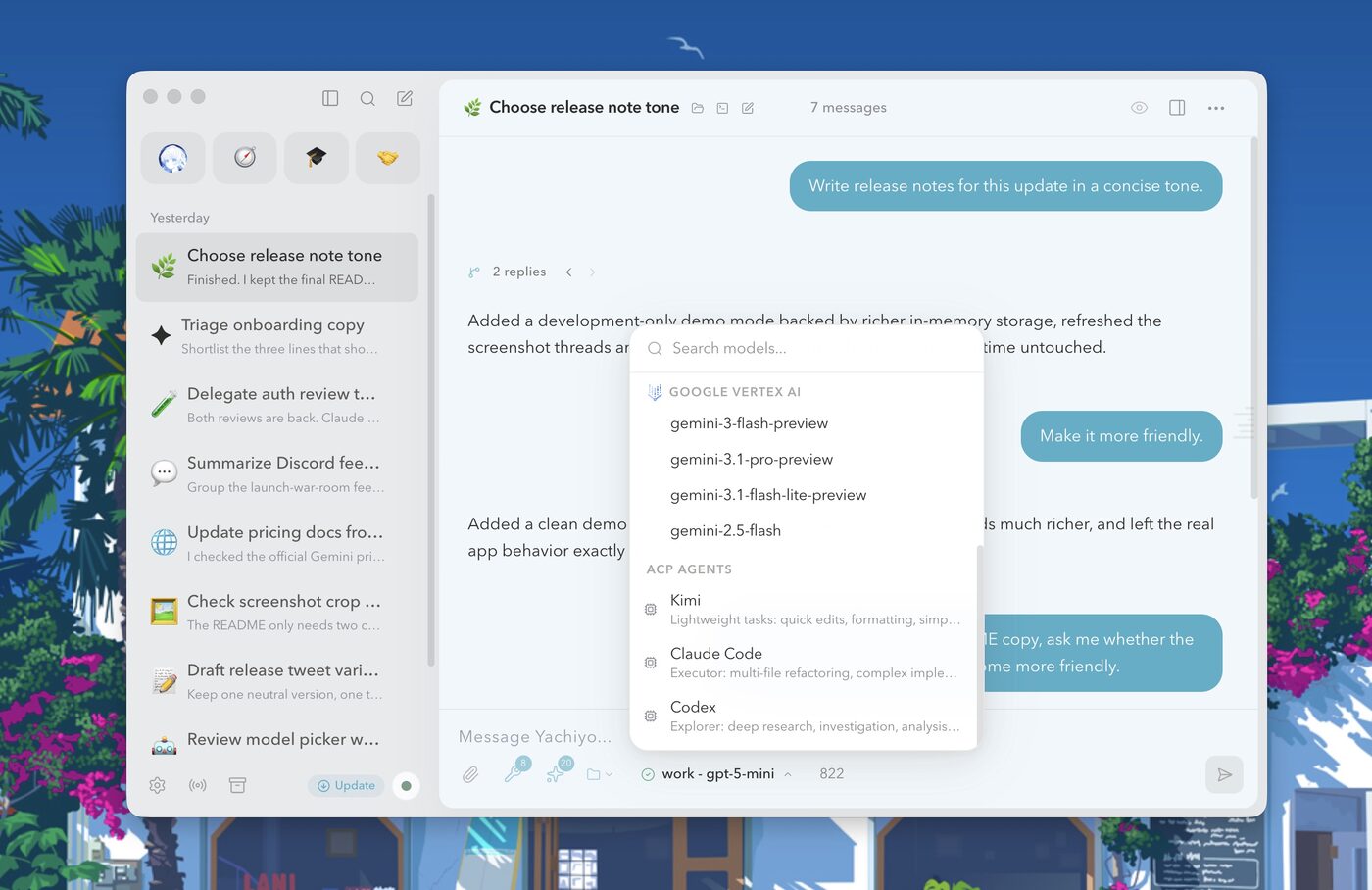Click the attach file paperclip icon
The width and height of the screenshot is (1372, 890).
[470, 774]
